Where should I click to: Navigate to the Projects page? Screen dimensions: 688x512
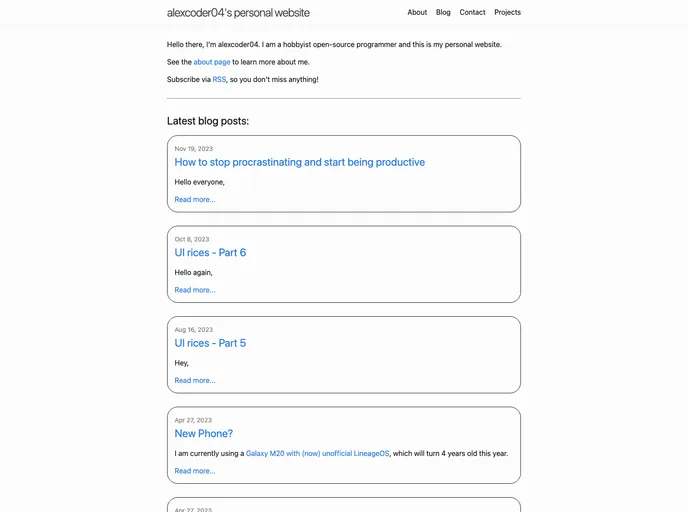pyautogui.click(x=507, y=13)
